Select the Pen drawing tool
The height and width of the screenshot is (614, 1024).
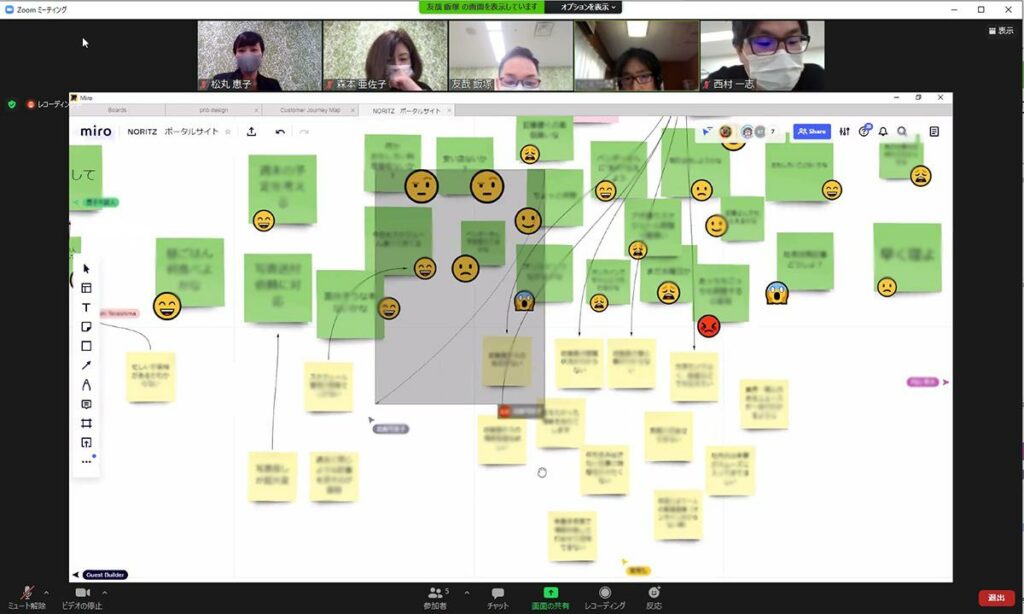click(x=86, y=385)
